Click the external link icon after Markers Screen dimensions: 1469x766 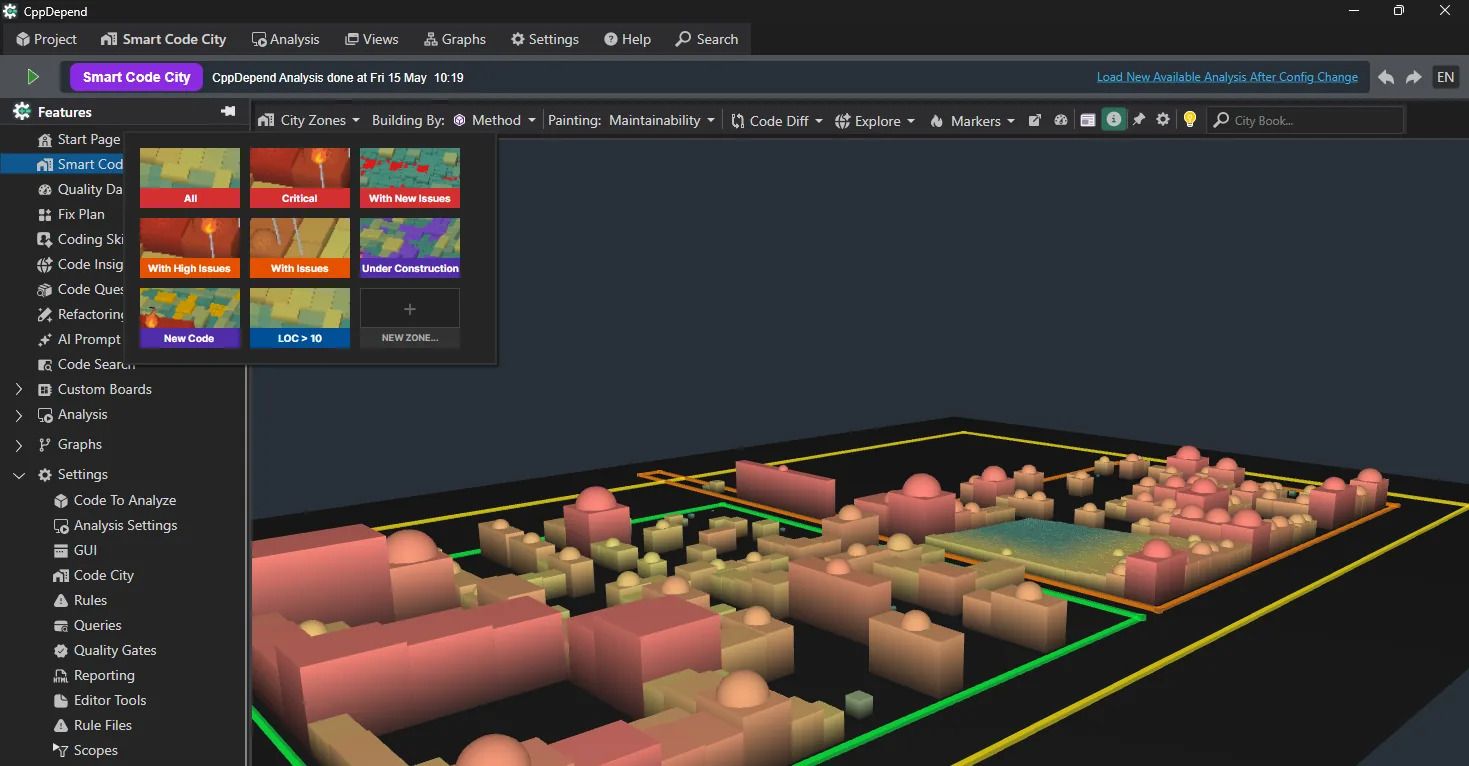click(x=1035, y=120)
